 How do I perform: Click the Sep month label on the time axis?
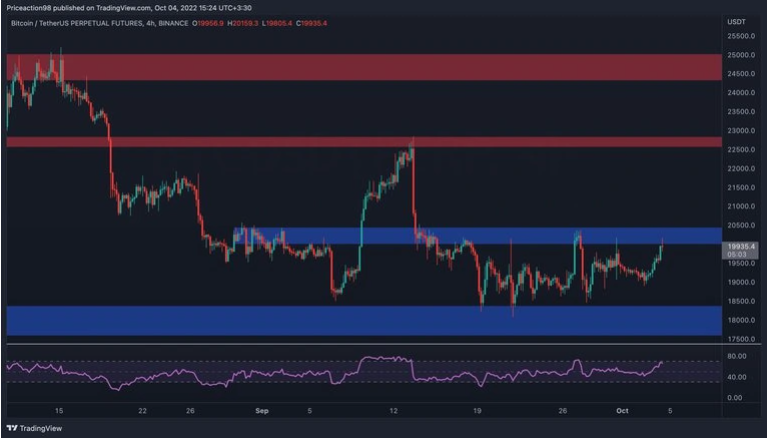[x=262, y=411]
